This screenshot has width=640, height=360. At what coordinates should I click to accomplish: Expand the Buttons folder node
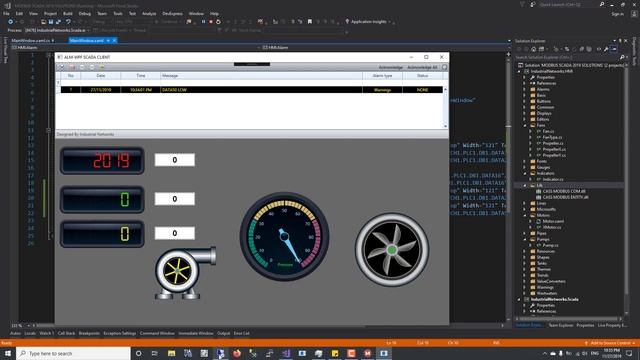coord(525,101)
